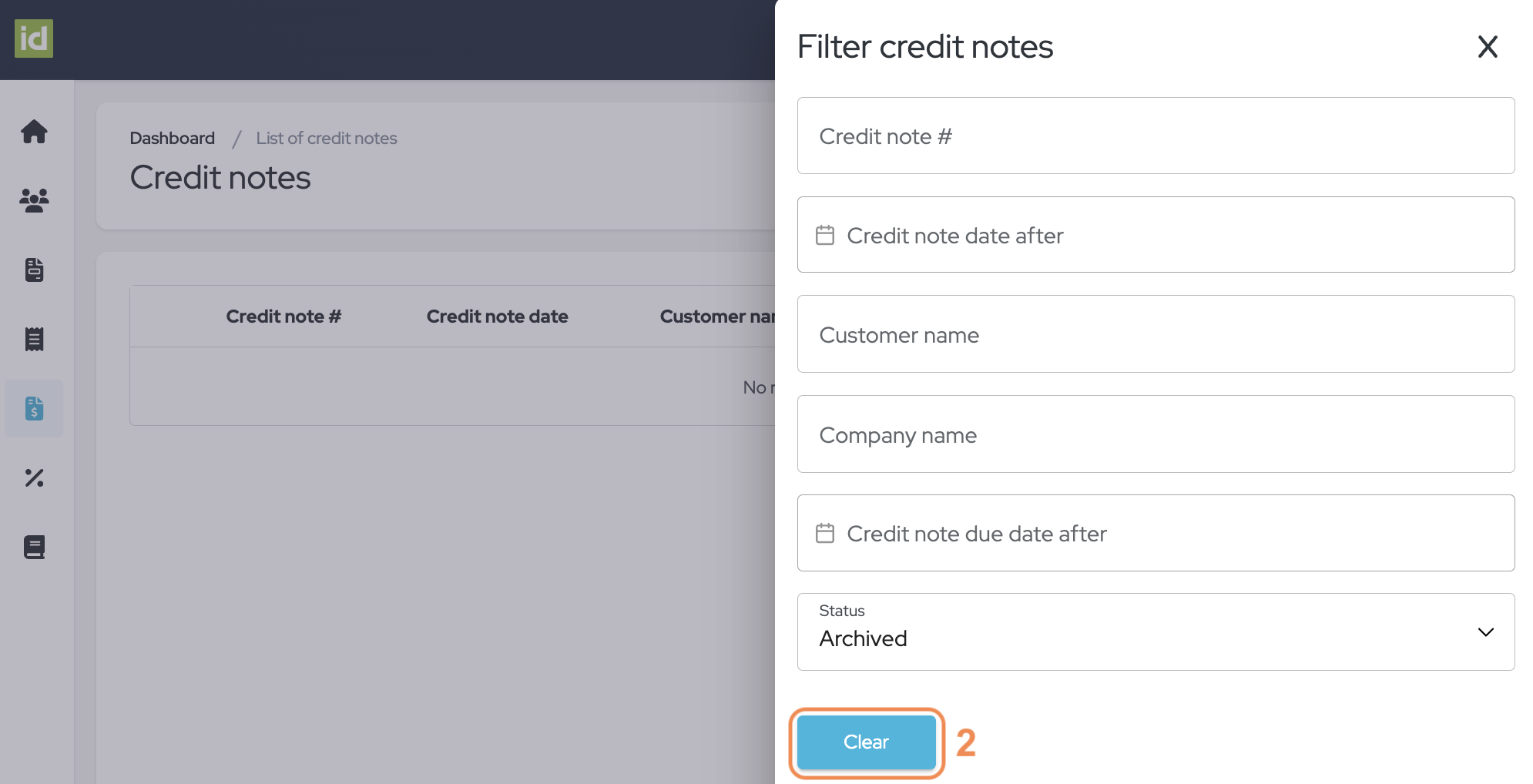
Task: Open the Home dashboard sidebar icon
Action: point(34,132)
